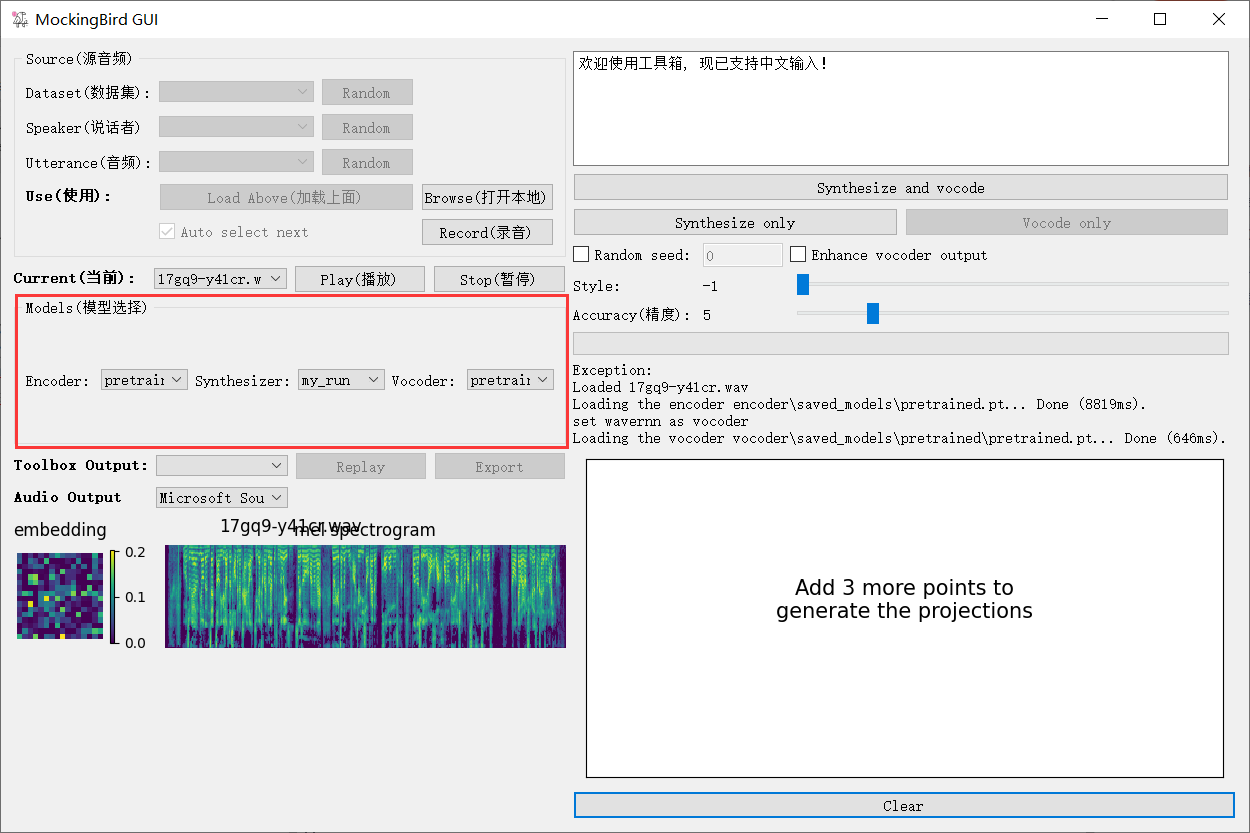
Task: Click the Random button next to Utterance
Action: 367,162
